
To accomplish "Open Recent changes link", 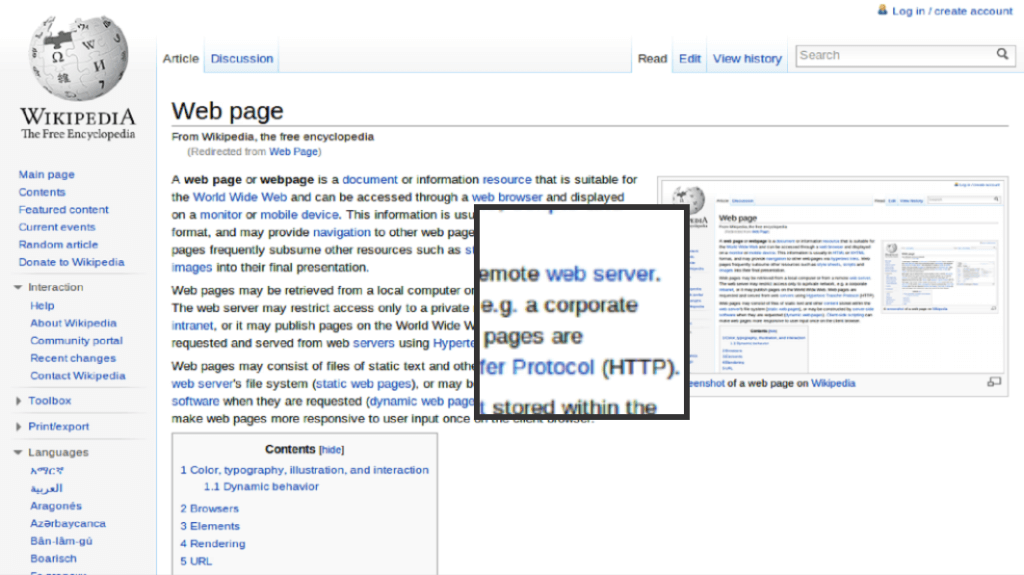I will (x=73, y=359).
